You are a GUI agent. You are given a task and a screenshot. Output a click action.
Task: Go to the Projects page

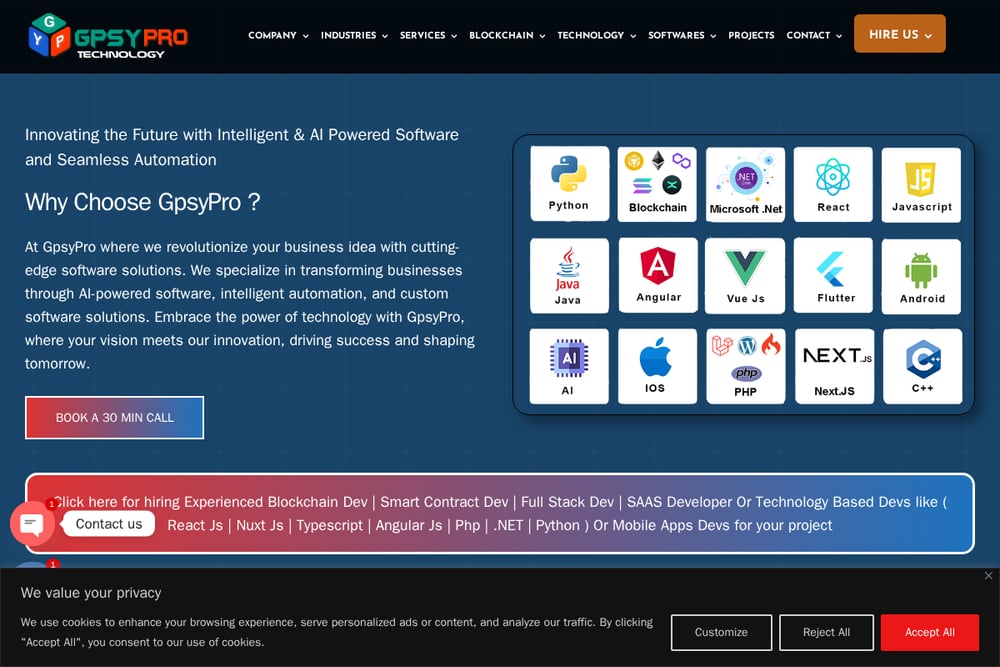(751, 36)
